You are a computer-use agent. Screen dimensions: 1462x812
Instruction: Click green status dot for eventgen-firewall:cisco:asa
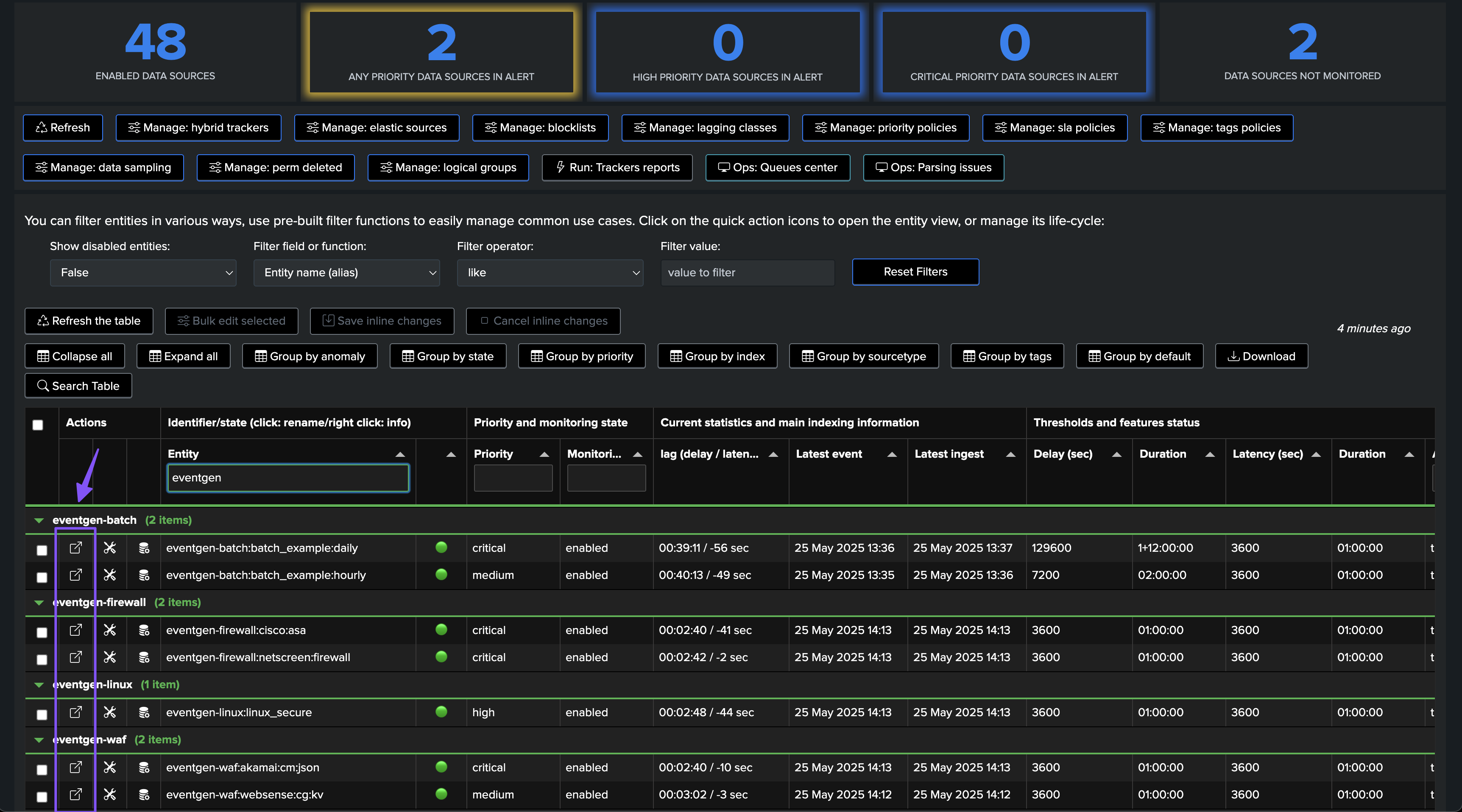(441, 629)
